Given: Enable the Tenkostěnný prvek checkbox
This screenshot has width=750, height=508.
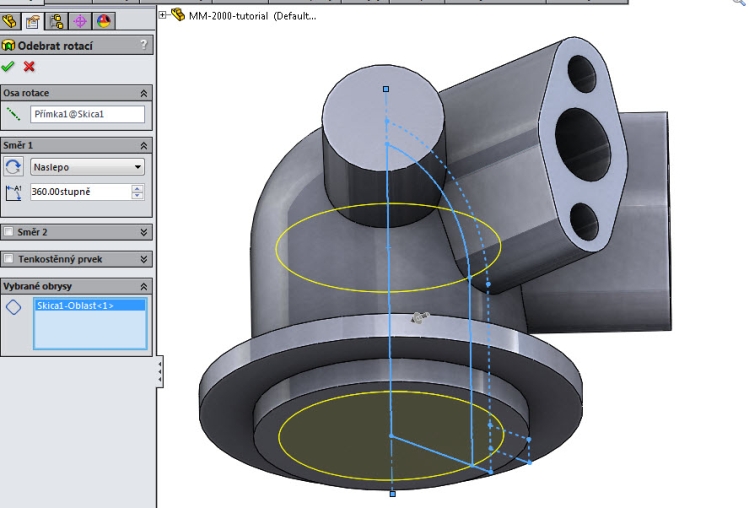Looking at the screenshot, I should (x=9, y=259).
